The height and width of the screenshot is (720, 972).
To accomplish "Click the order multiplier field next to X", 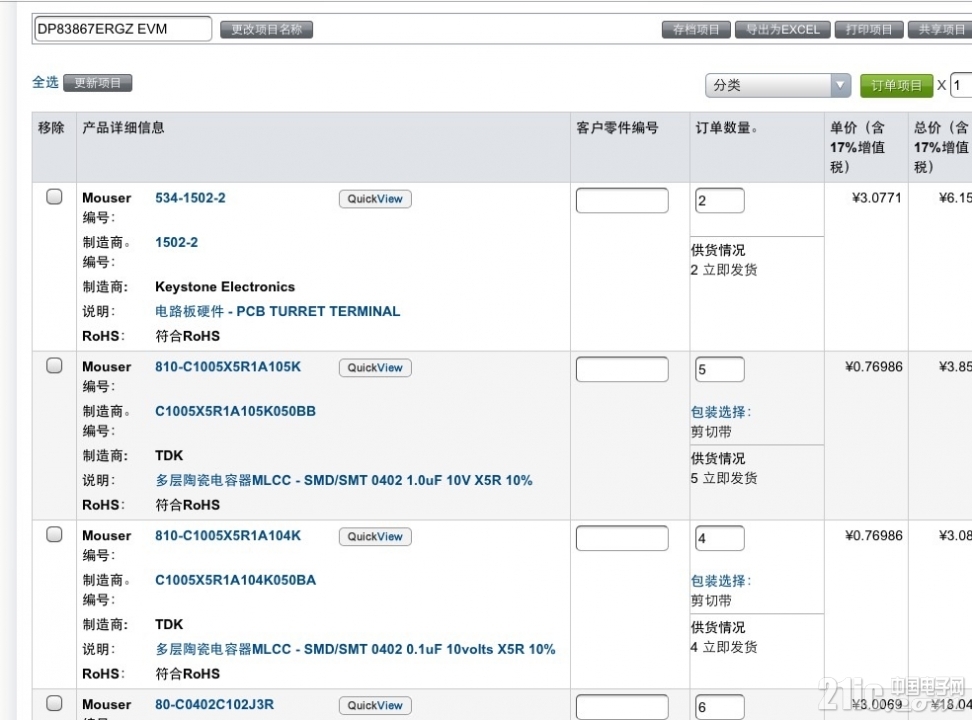I will click(x=961, y=86).
